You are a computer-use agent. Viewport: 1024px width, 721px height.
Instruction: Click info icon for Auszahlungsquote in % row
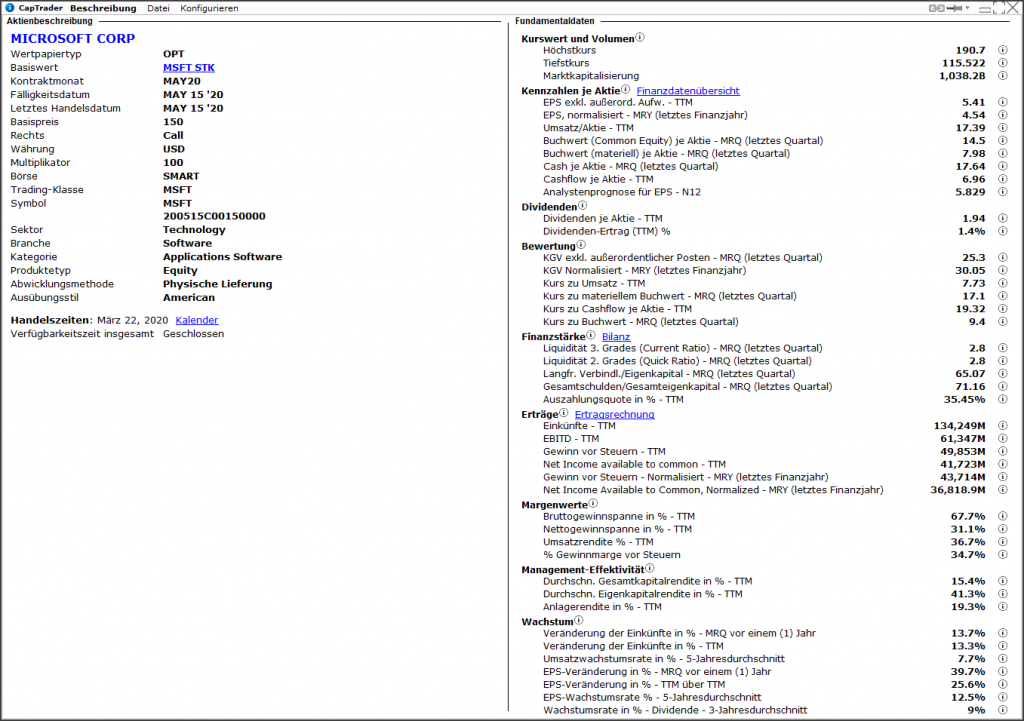click(1002, 400)
